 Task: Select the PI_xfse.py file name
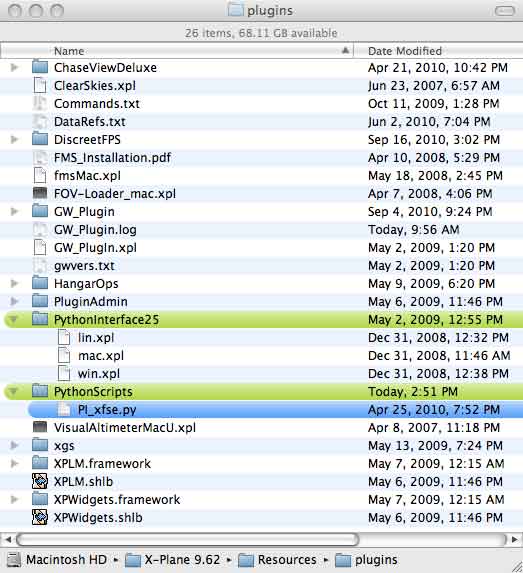click(107, 410)
